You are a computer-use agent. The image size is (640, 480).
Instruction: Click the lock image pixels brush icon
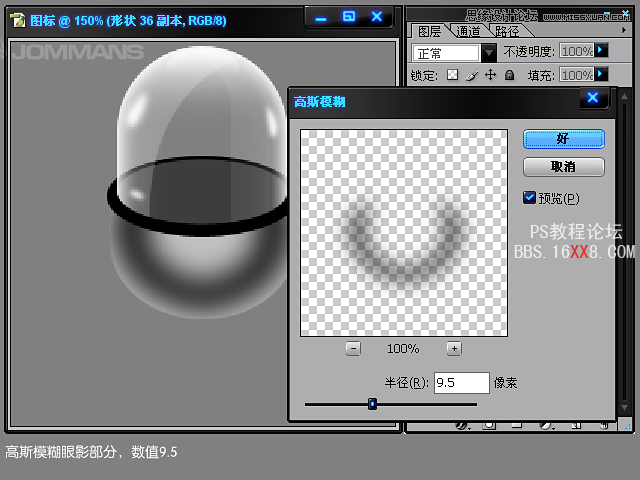tap(471, 75)
